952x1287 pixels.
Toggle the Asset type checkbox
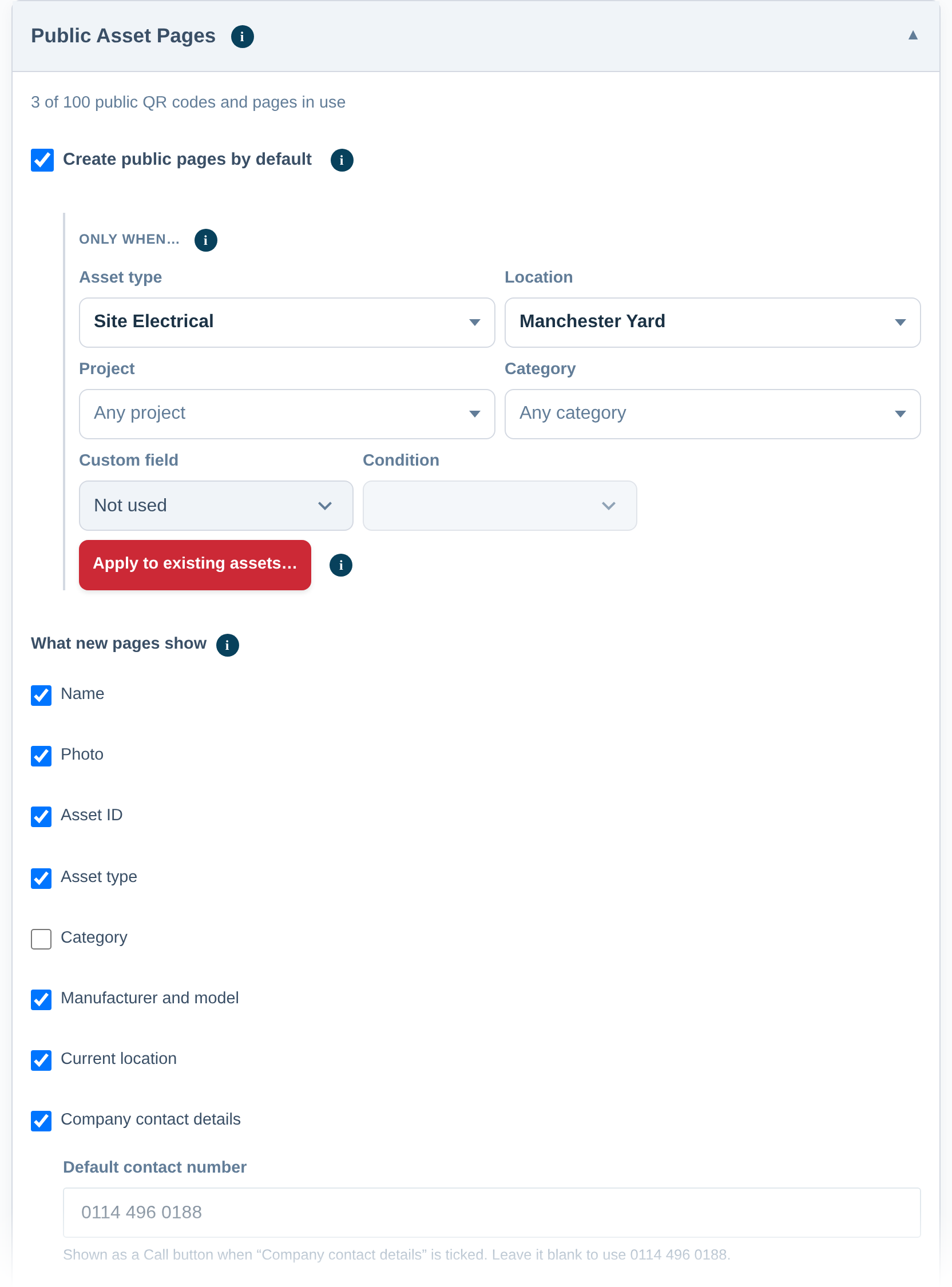[41, 878]
